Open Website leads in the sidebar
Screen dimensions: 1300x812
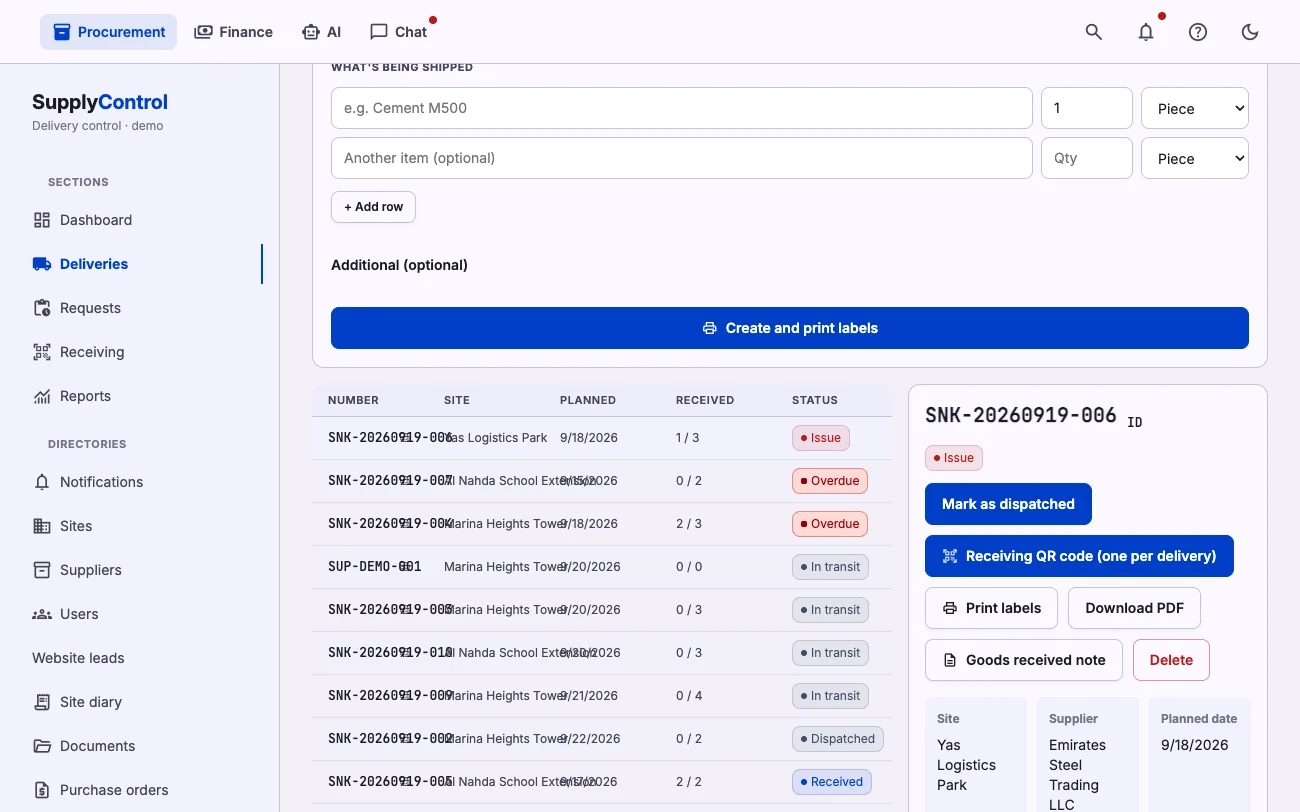[x=78, y=658]
